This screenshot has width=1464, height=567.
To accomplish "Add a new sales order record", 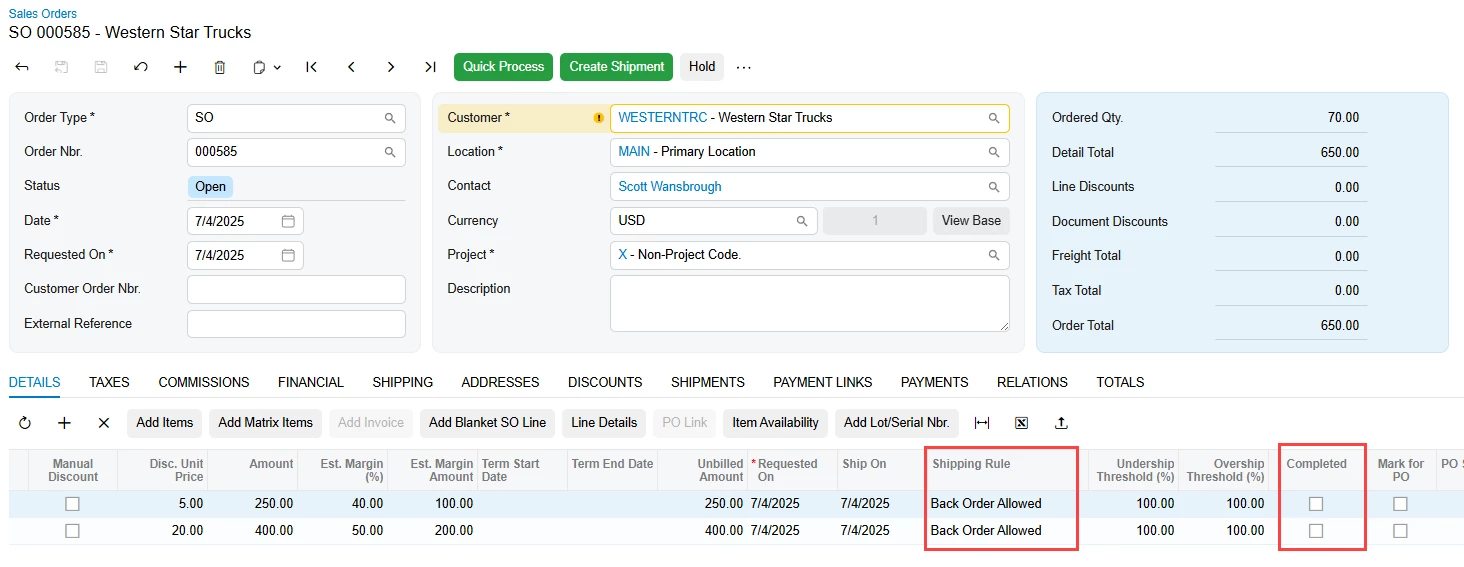I will tap(180, 67).
